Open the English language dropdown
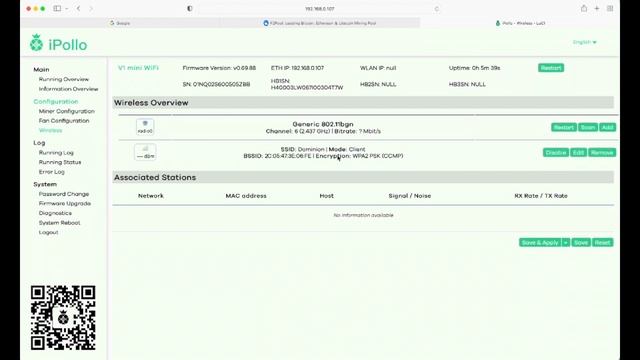The image size is (640, 360). pyautogui.click(x=584, y=42)
